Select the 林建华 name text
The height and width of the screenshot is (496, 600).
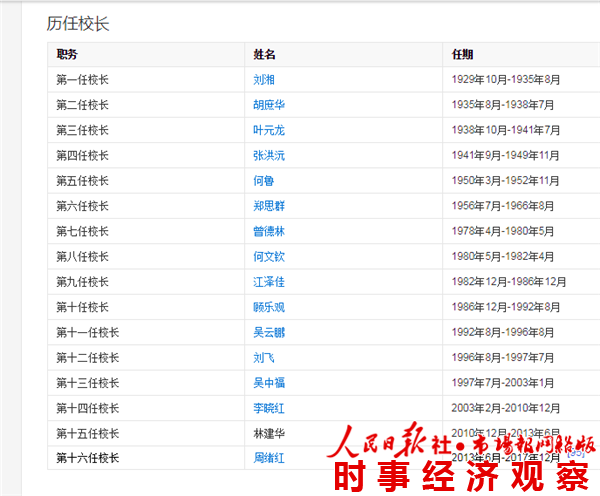(x=269, y=433)
